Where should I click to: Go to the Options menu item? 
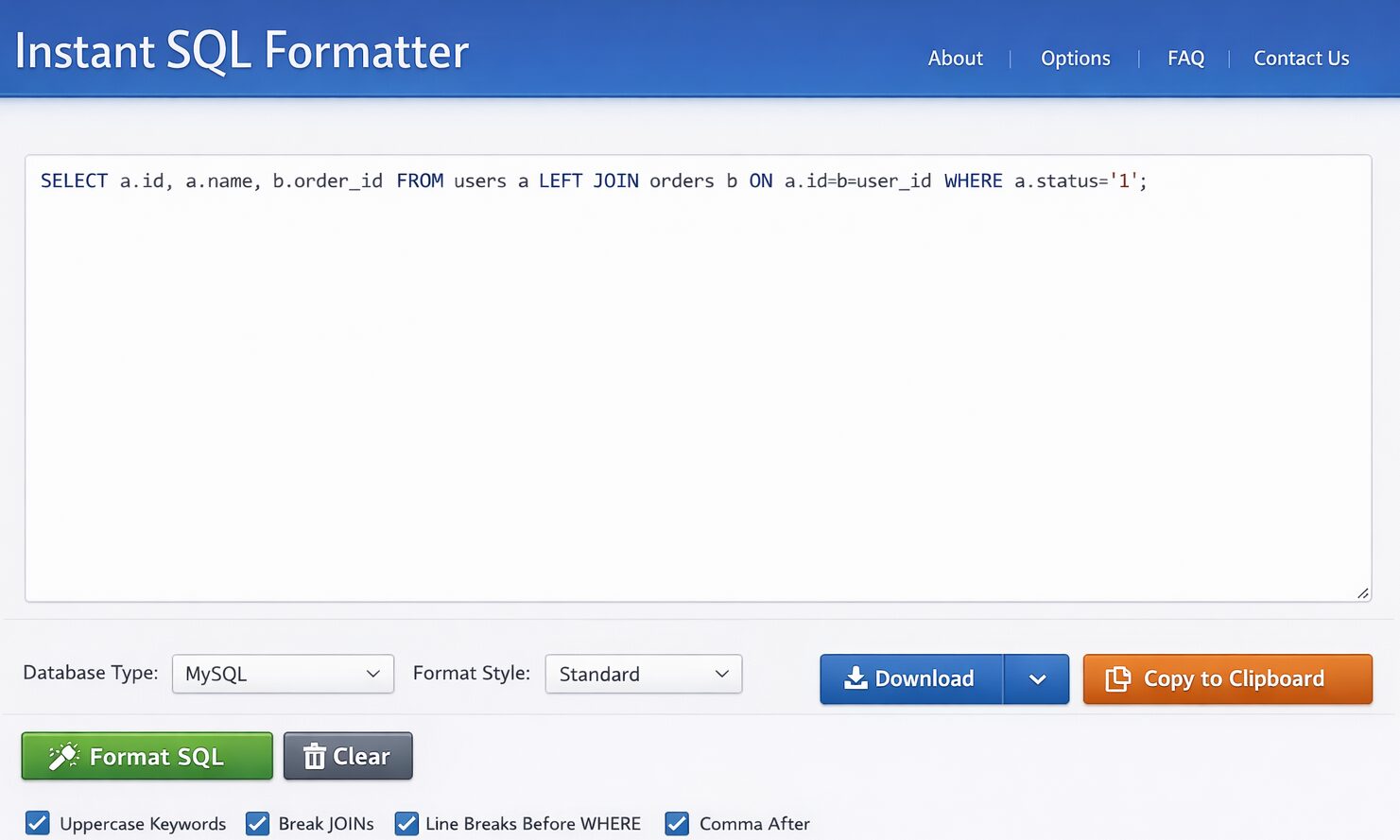1075,59
